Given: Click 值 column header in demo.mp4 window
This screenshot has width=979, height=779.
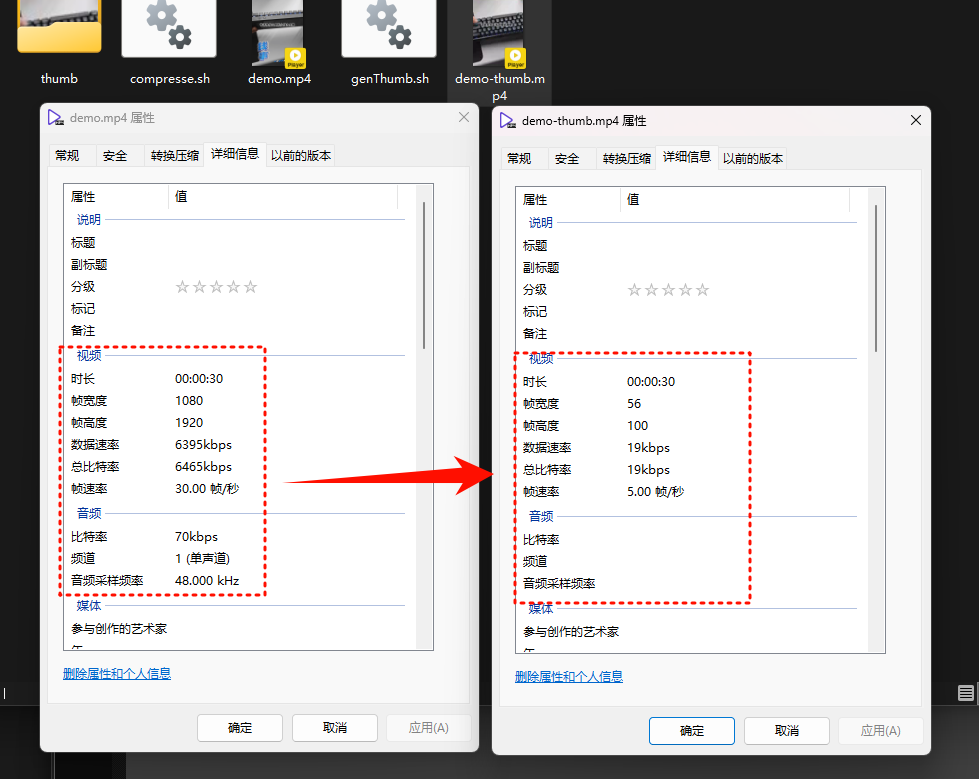Looking at the screenshot, I should [283, 197].
